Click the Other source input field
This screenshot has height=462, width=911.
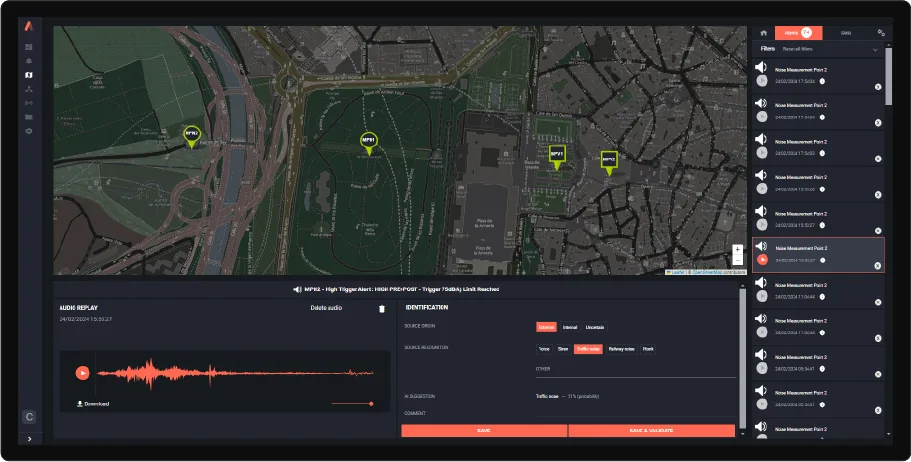pos(636,370)
